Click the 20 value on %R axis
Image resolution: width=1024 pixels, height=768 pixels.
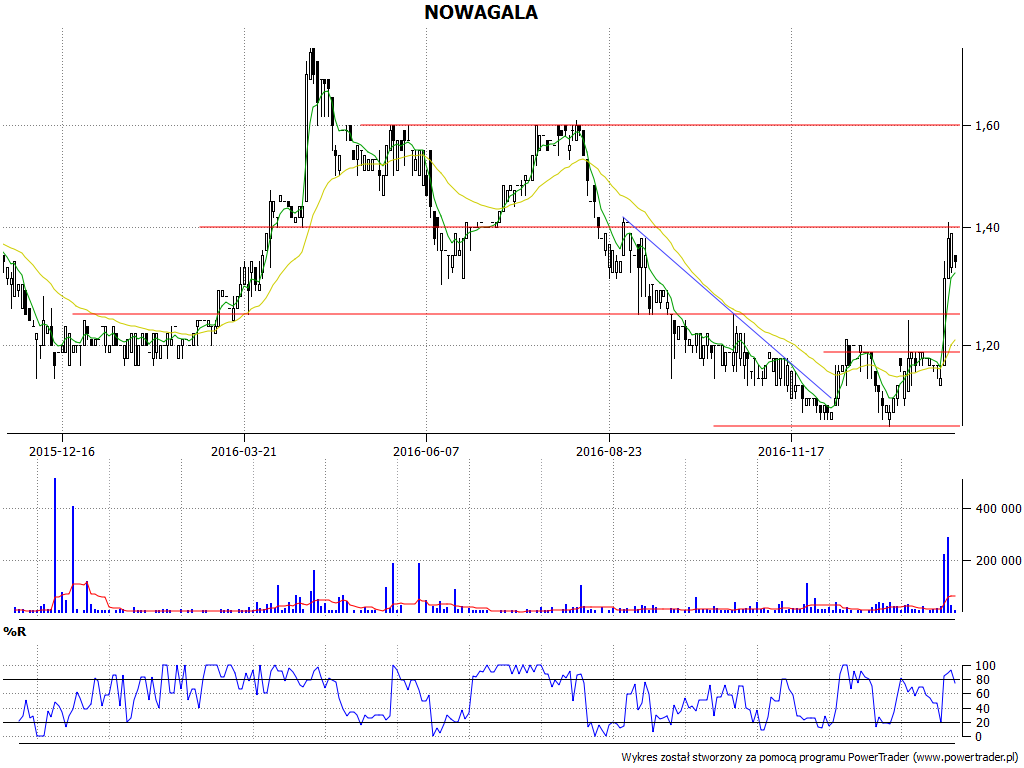pos(982,723)
